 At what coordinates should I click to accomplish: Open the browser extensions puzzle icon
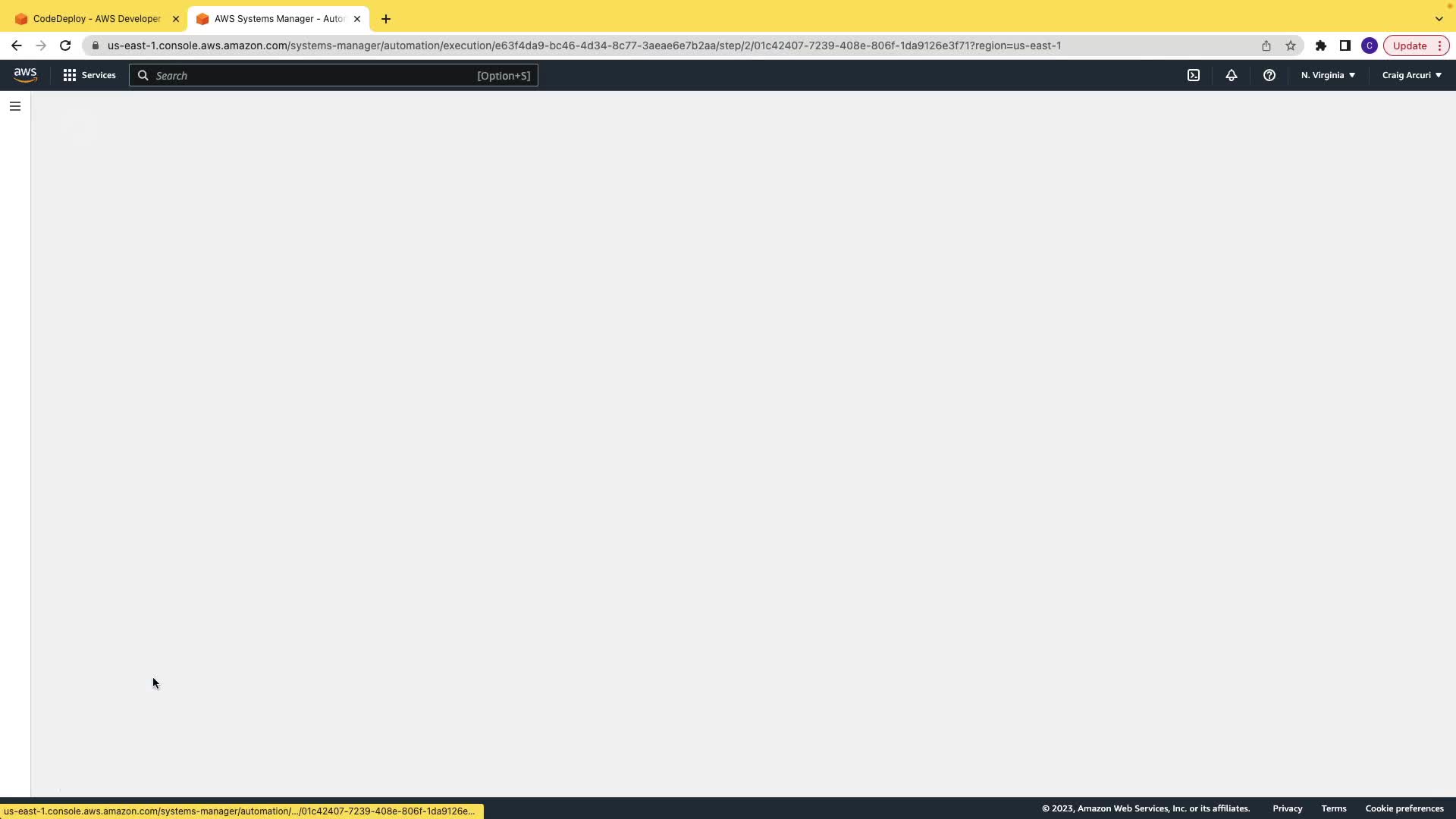pyautogui.click(x=1321, y=45)
